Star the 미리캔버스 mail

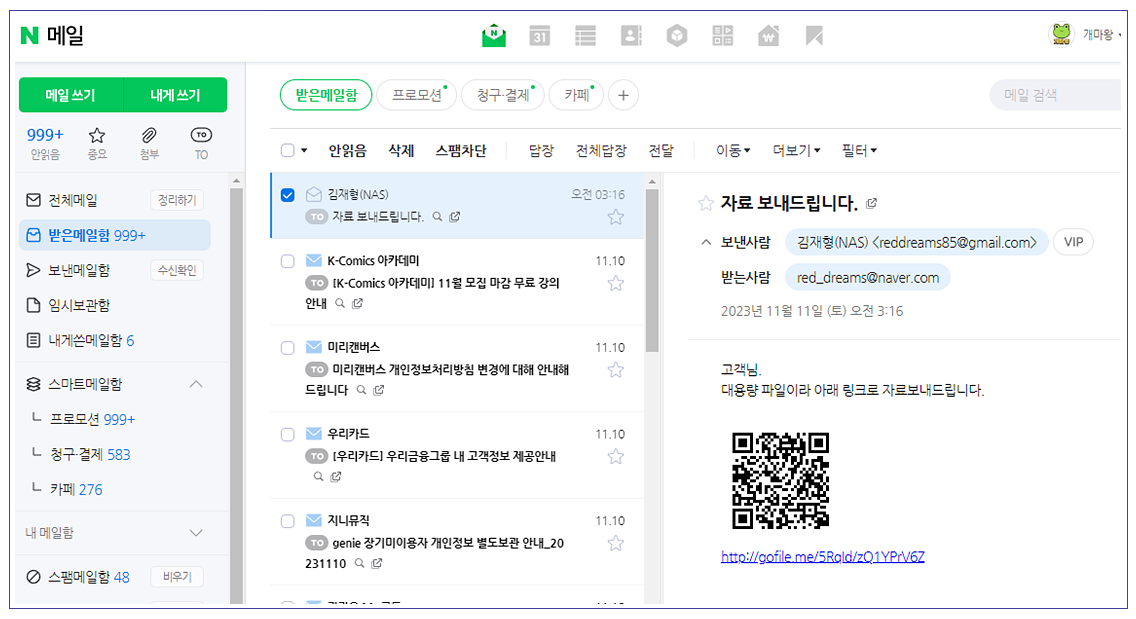pos(616,370)
